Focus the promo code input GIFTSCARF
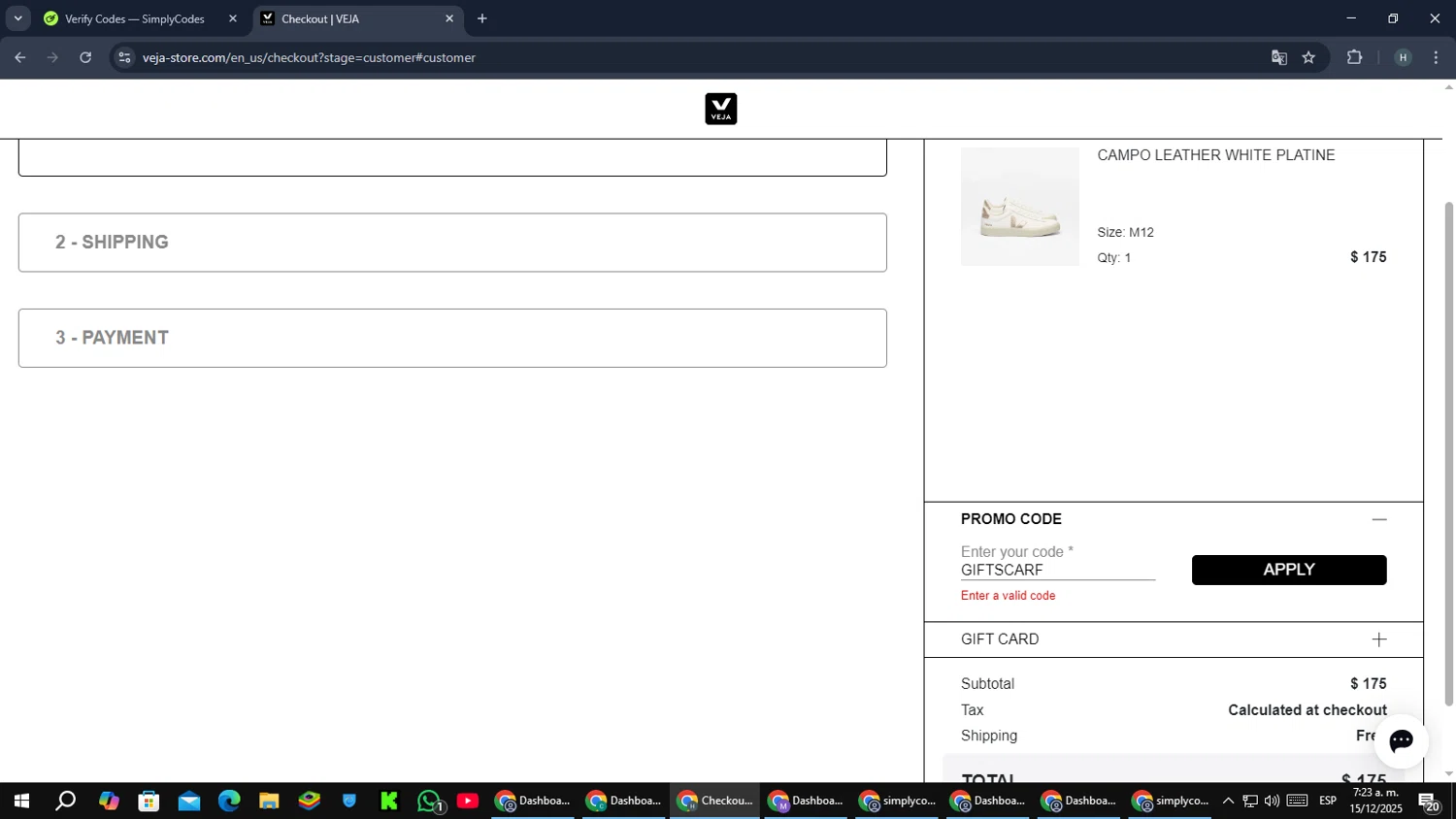Viewport: 1456px width, 819px height. click(1057, 570)
